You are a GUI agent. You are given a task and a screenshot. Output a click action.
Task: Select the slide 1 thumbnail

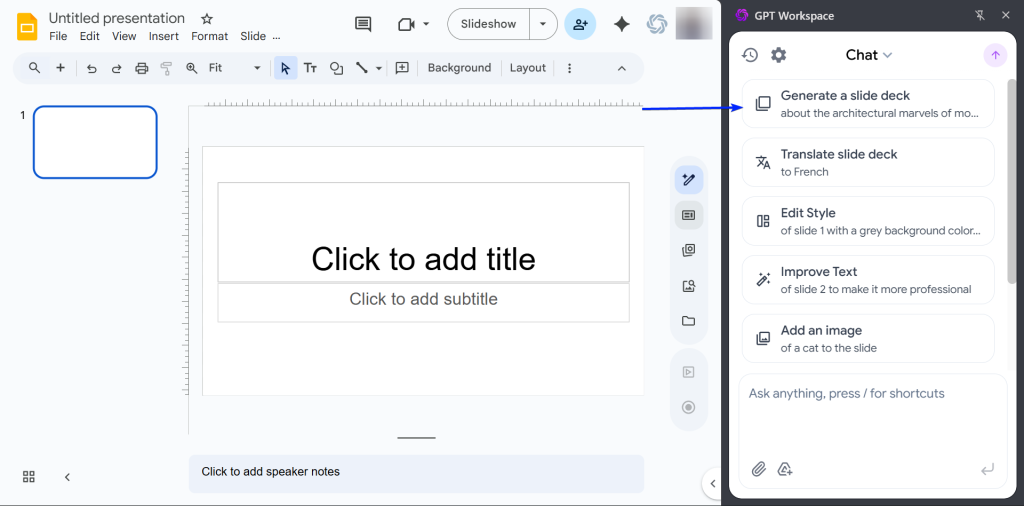[95, 142]
